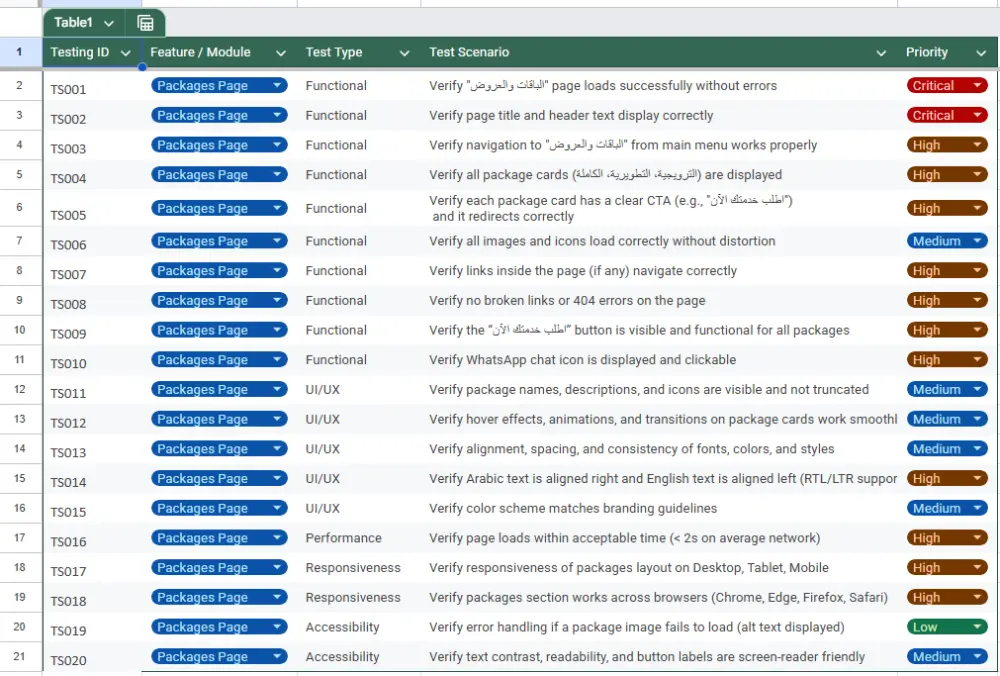Open Priority column header dropdown
The height and width of the screenshot is (676, 1000).
tap(979, 53)
